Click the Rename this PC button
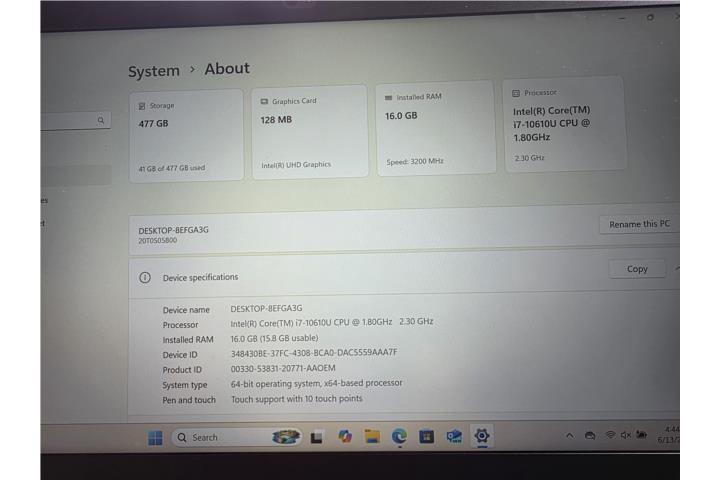Screen dimensions: 720x480 639,224
